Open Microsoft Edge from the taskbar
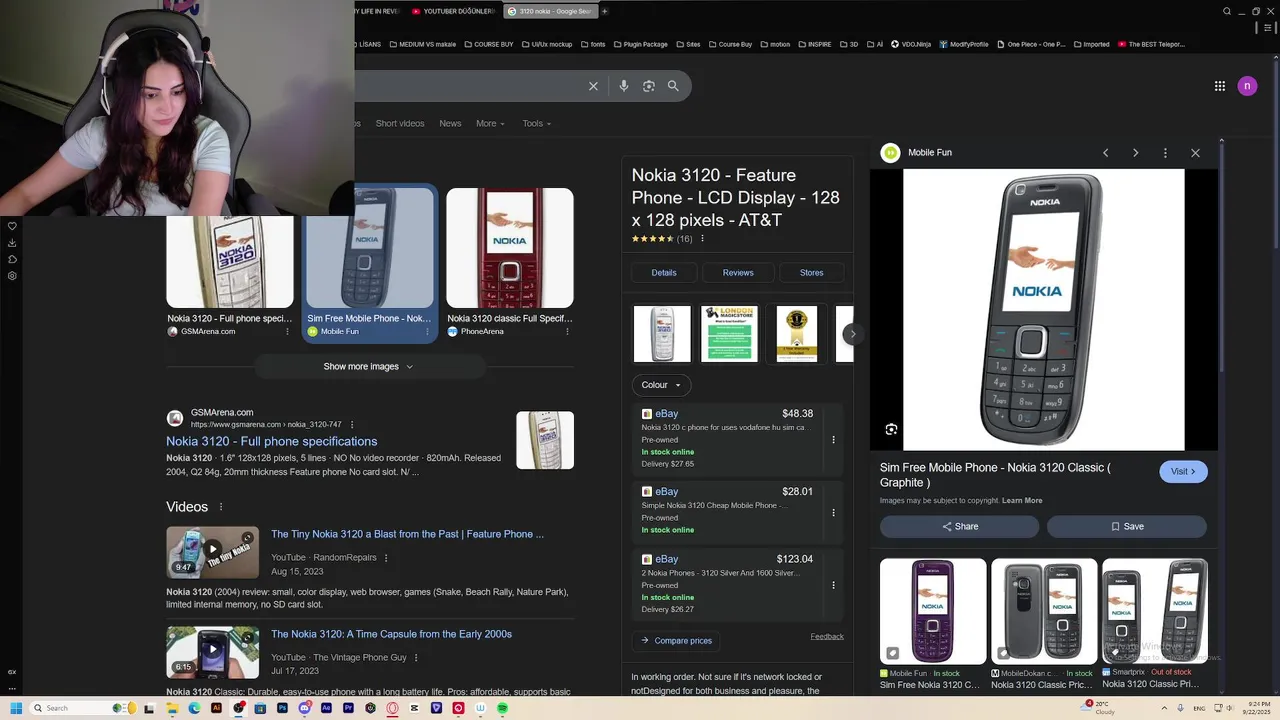1280x720 pixels. pyautogui.click(x=194, y=708)
